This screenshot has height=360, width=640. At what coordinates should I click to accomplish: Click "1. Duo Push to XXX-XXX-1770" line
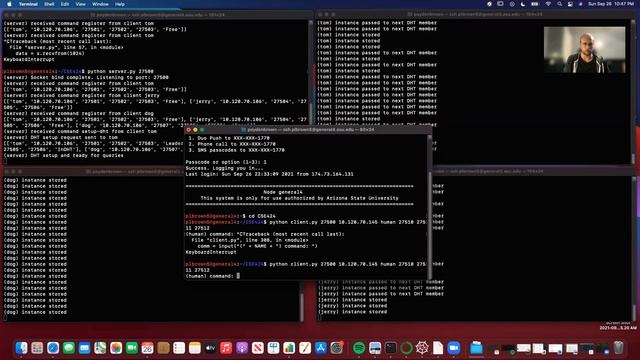coord(229,138)
